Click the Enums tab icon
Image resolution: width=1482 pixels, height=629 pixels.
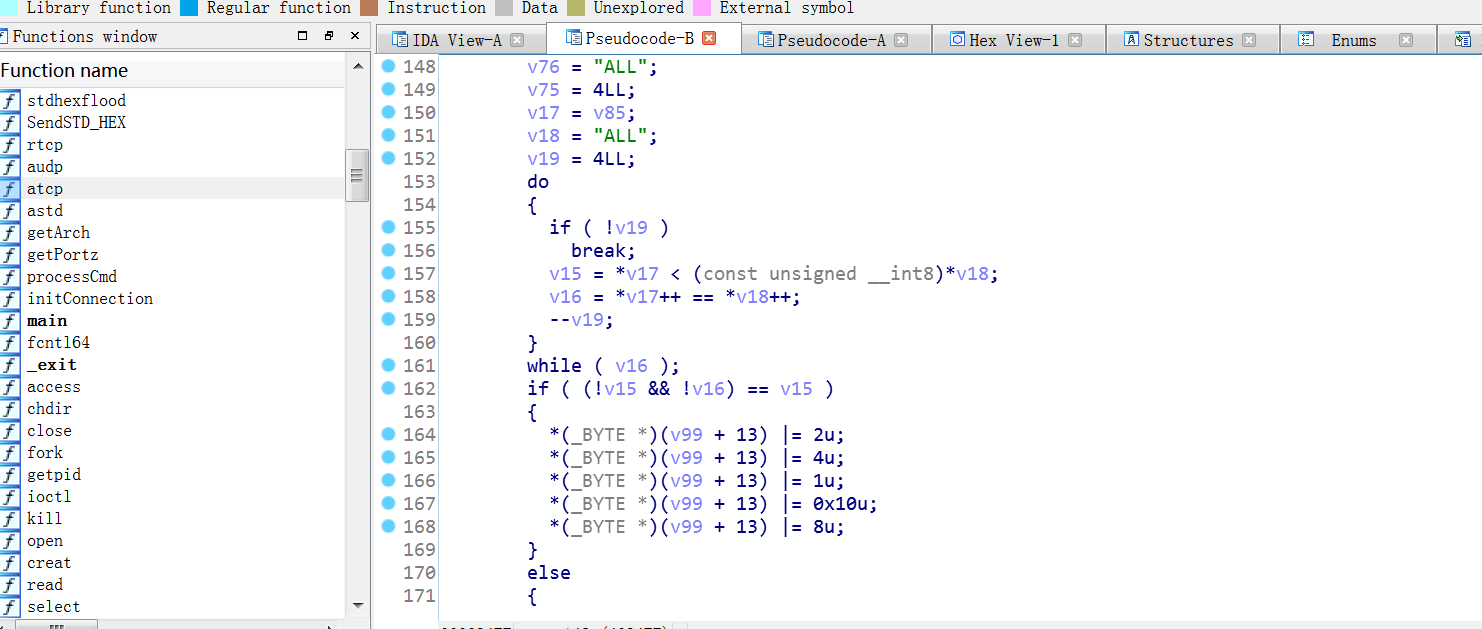[x=1305, y=40]
